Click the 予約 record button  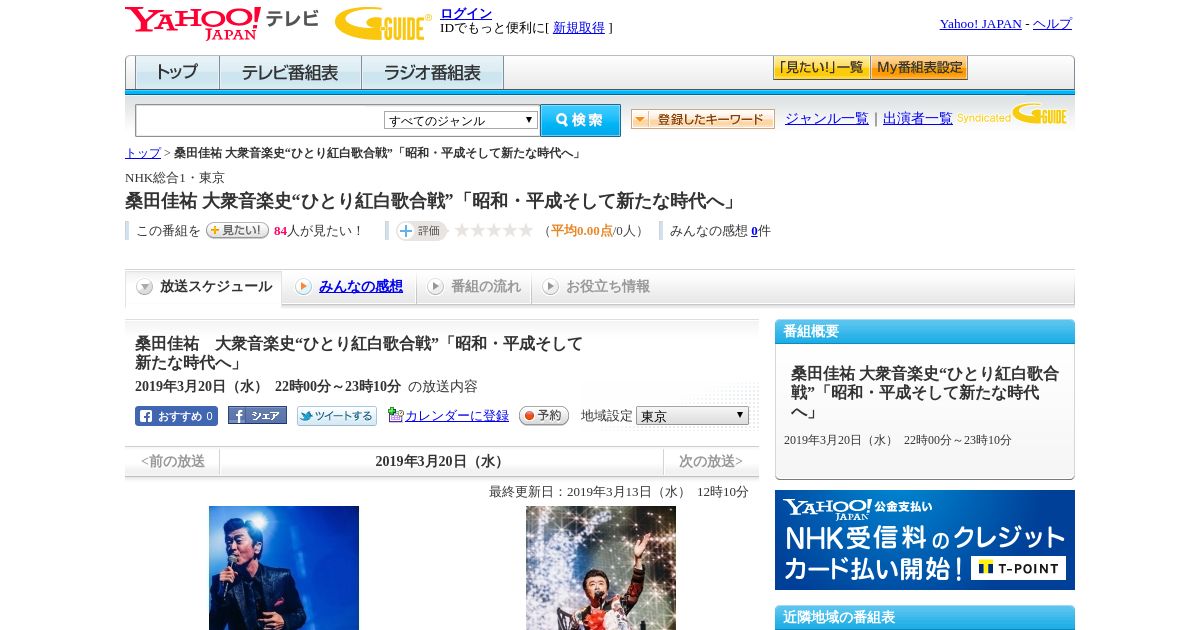click(x=544, y=415)
